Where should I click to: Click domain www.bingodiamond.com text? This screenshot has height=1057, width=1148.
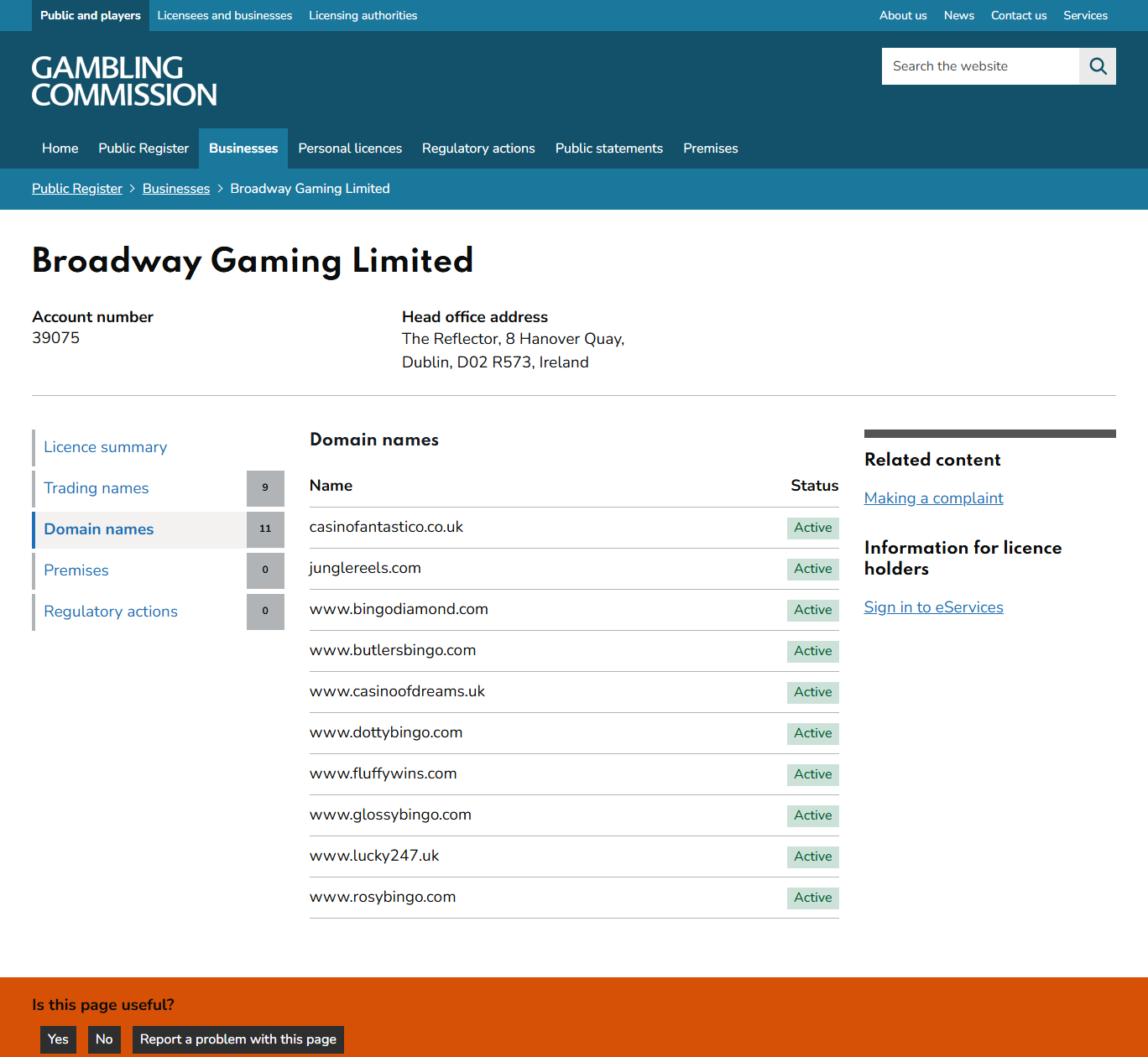tap(399, 609)
